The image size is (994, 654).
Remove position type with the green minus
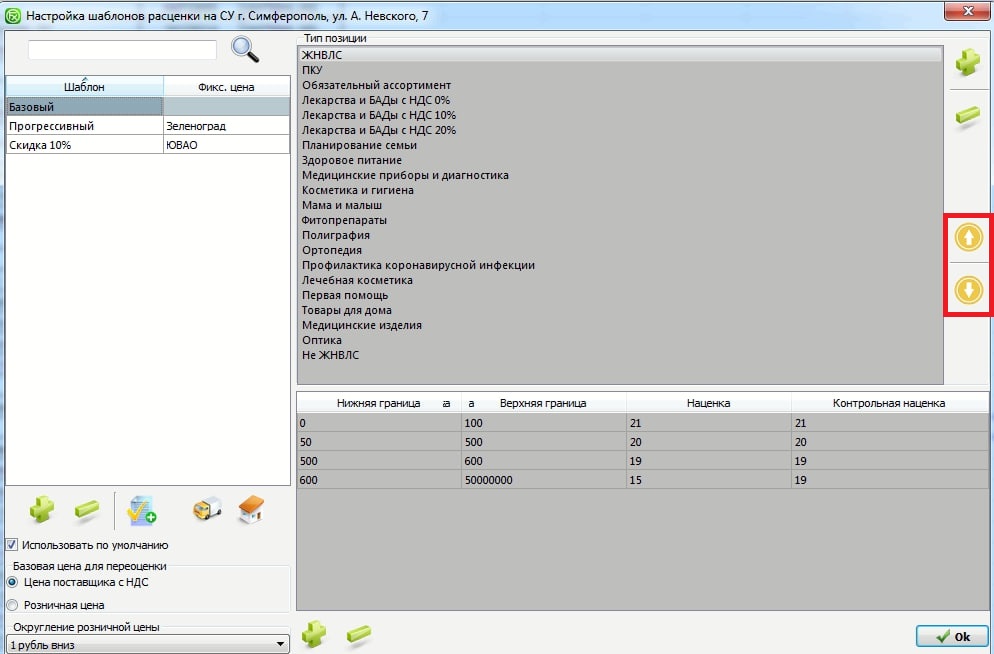coord(967,117)
